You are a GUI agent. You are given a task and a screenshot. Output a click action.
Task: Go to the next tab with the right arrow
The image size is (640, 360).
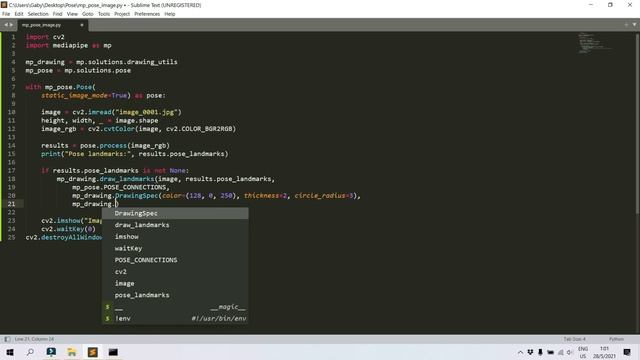coord(11,25)
